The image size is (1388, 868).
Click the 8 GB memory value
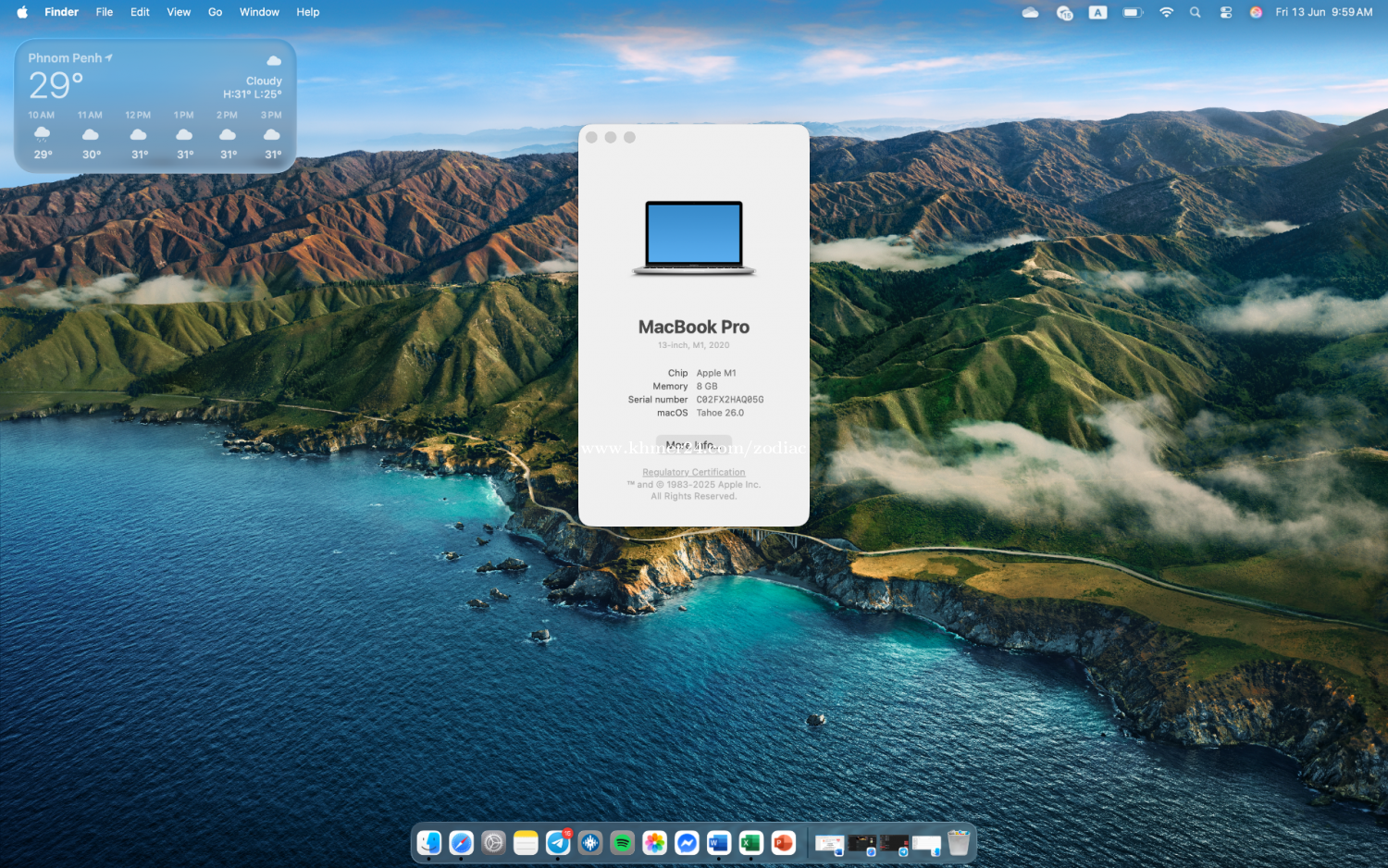707,386
